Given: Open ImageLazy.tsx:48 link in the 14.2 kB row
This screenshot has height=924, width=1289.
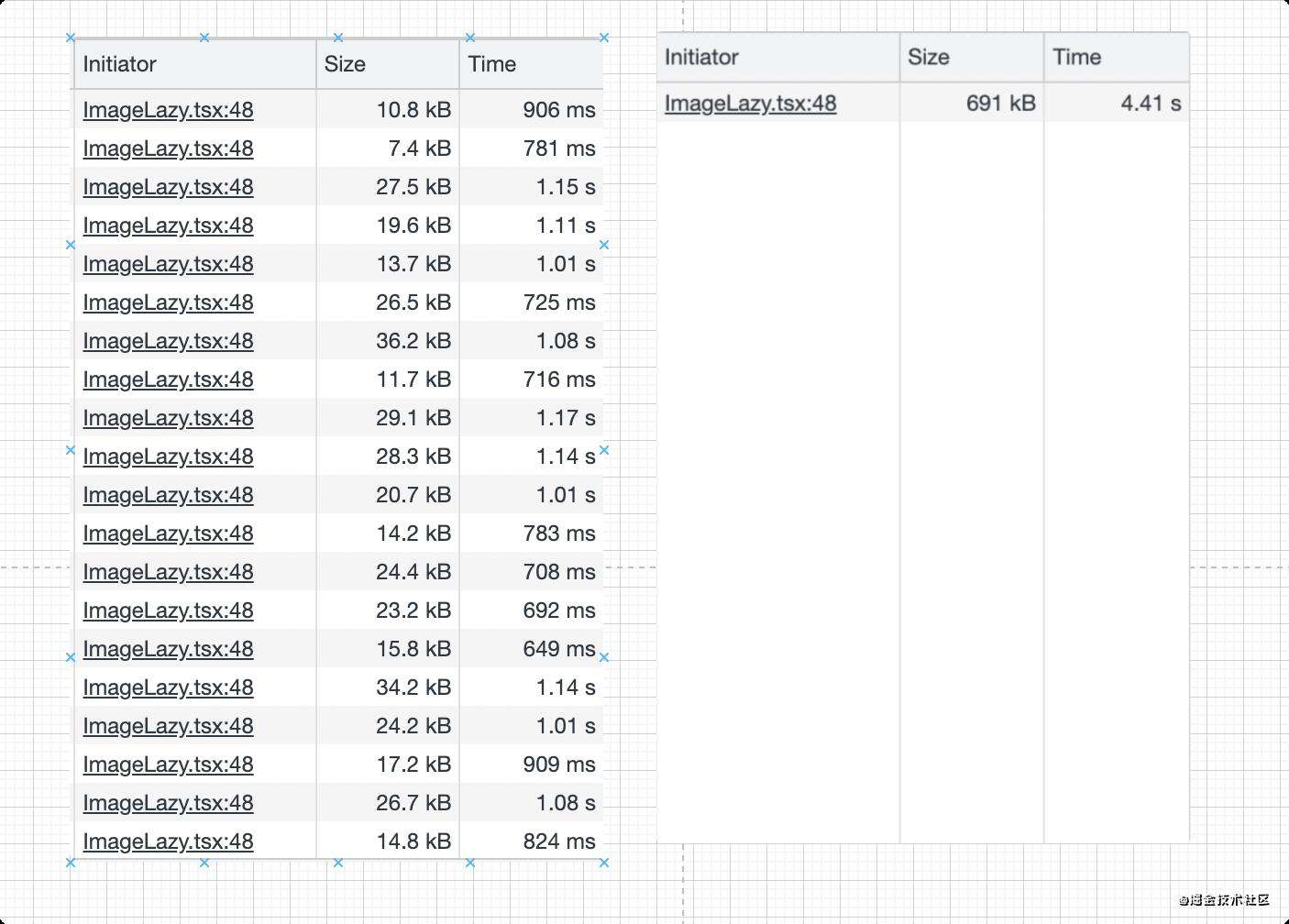Looking at the screenshot, I should click(168, 533).
